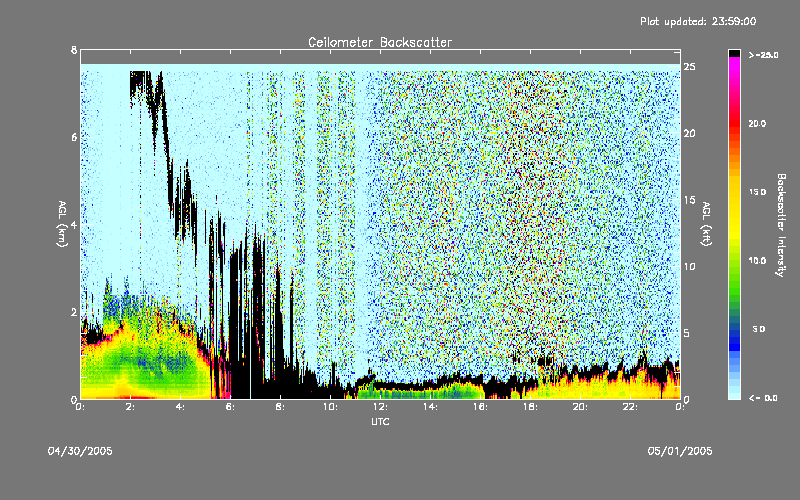Click the '2' tick on the km axis
Image resolution: width=800 pixels, height=500 pixels.
click(x=74, y=312)
